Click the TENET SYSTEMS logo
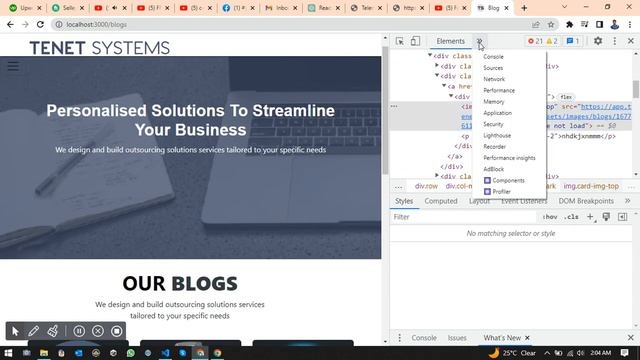Viewport: 640px width, 360px height. (99, 48)
